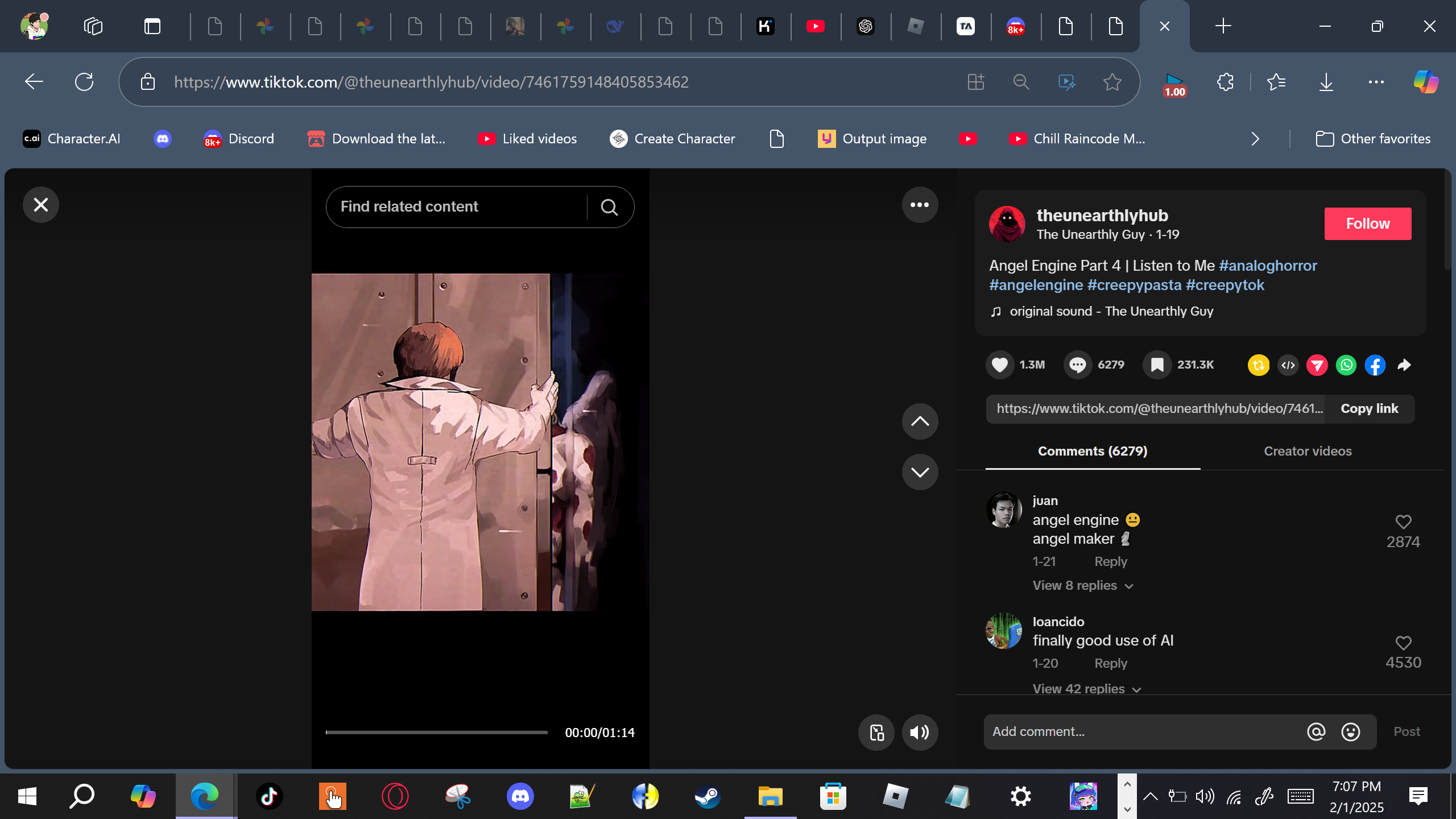Click the embed code icon
Image resolution: width=1456 pixels, height=819 pixels.
(1288, 365)
